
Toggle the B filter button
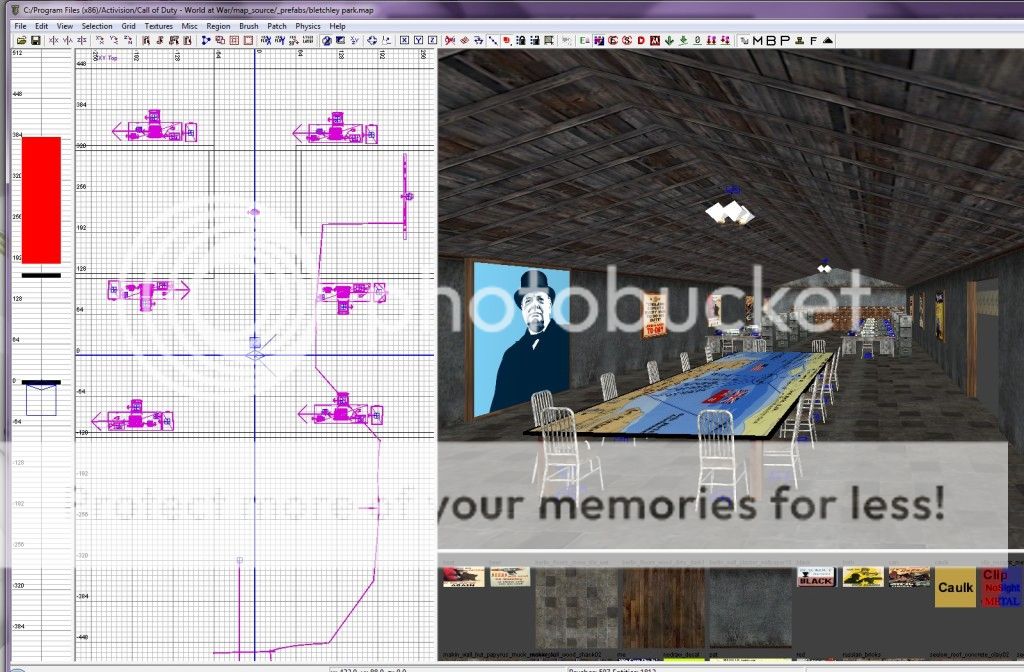pos(771,40)
